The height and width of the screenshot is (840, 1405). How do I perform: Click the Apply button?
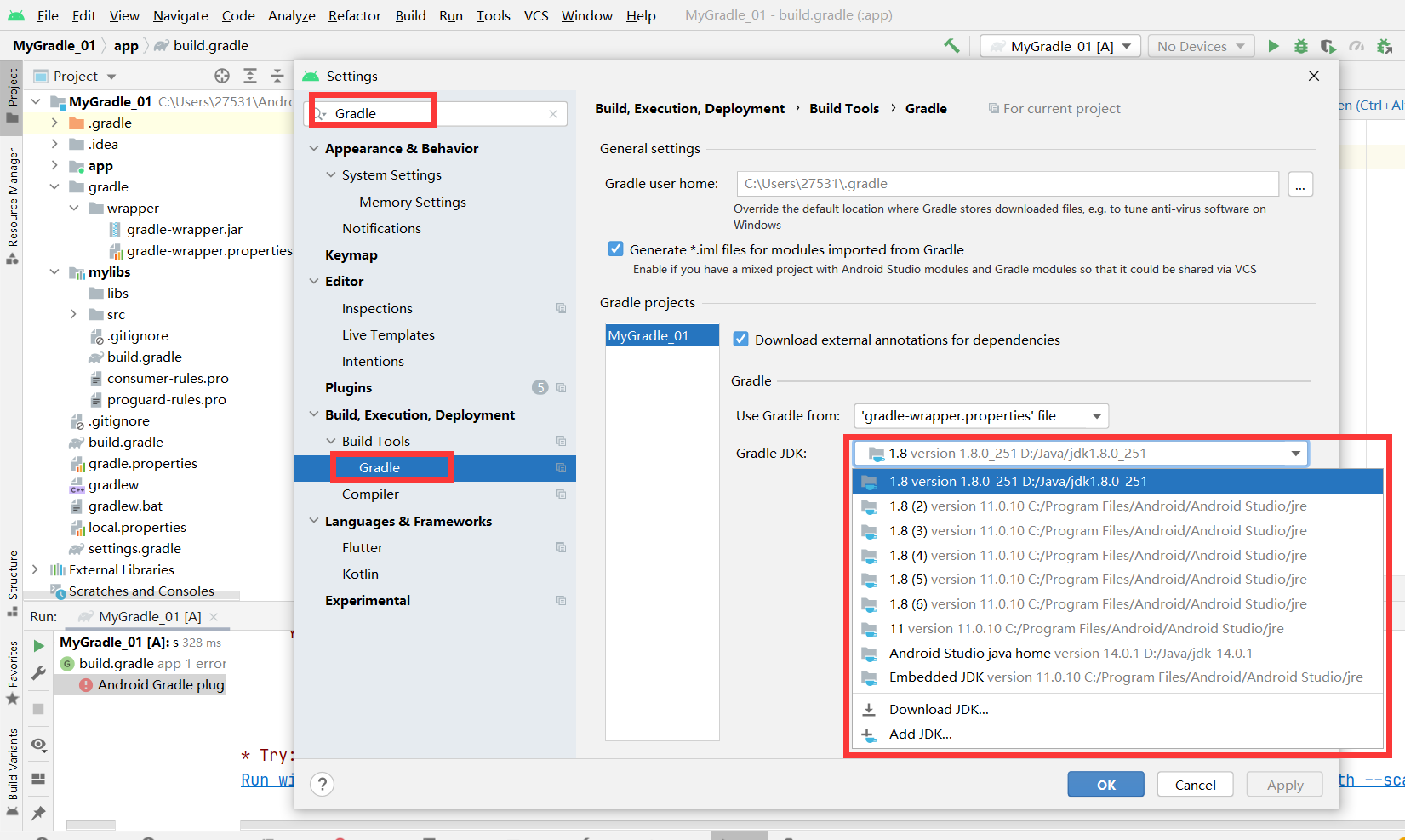click(1284, 785)
